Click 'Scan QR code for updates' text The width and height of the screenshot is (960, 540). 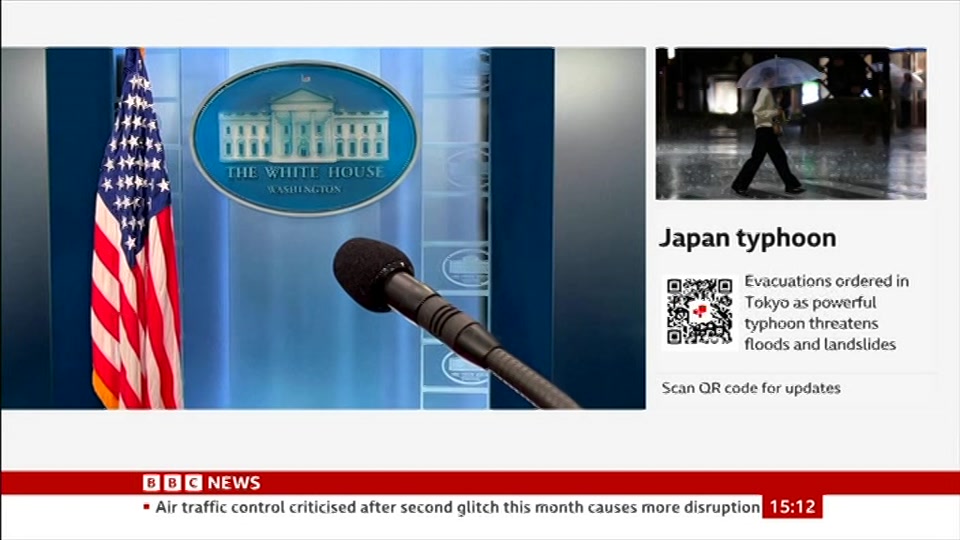[x=751, y=388]
